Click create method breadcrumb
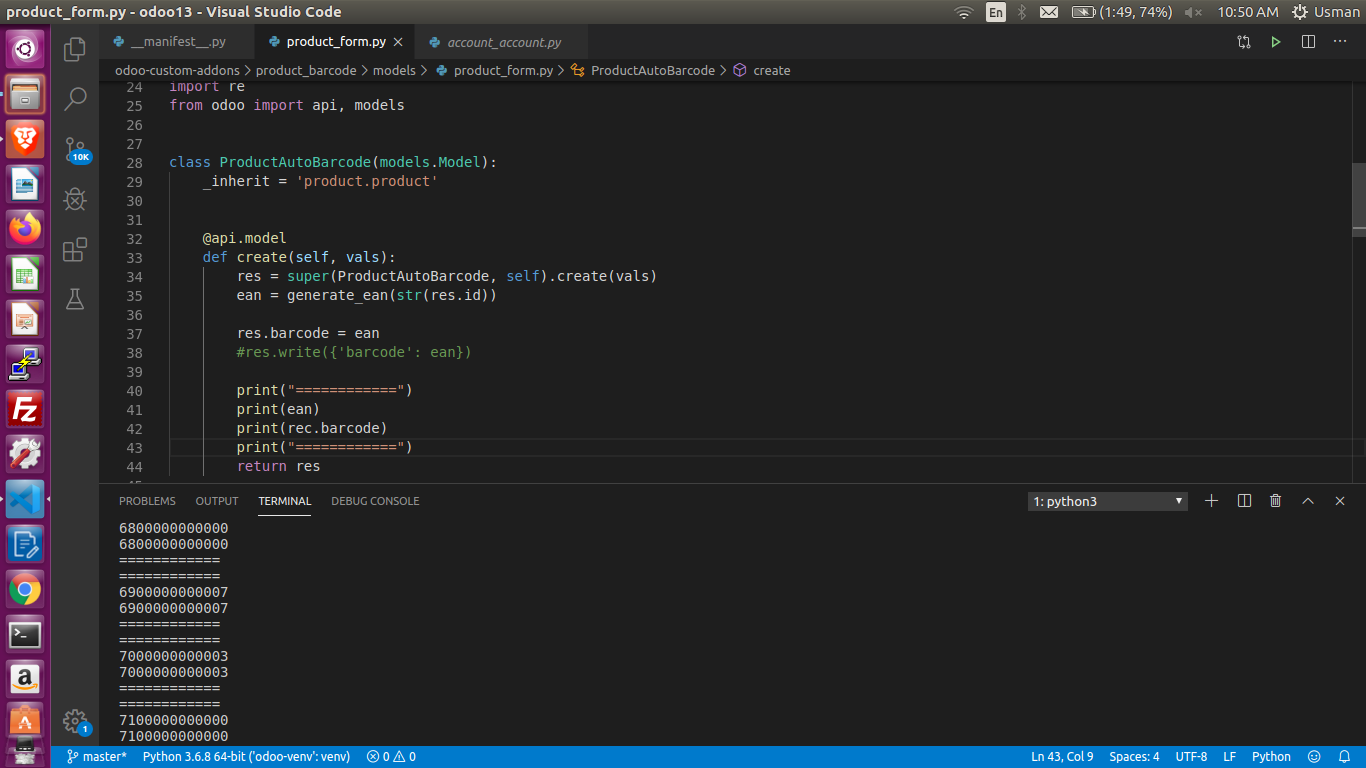Screen dimensions: 1366x768 coord(762,71)
